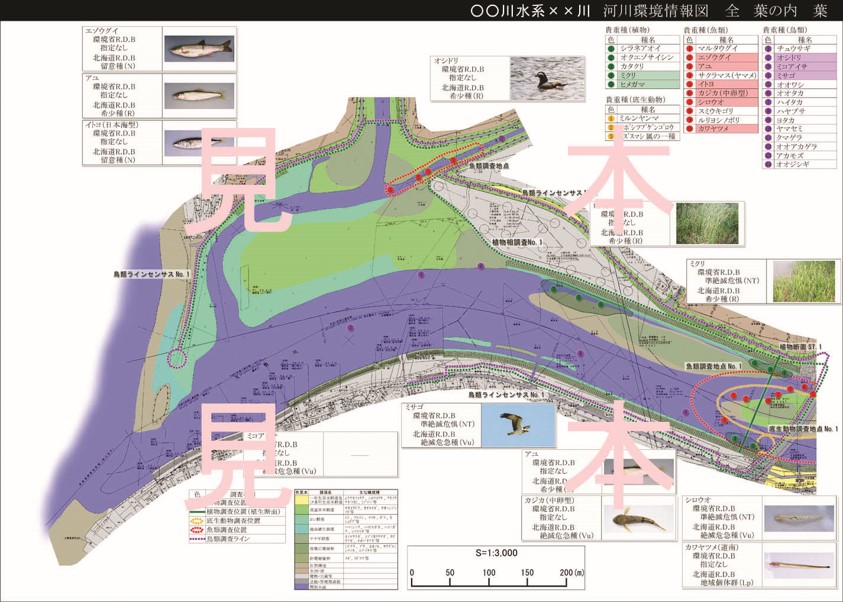Select the 植物断面 ST. 1 map label
Image resolution: width=843 pixels, height=602 pixels.
coord(800,347)
